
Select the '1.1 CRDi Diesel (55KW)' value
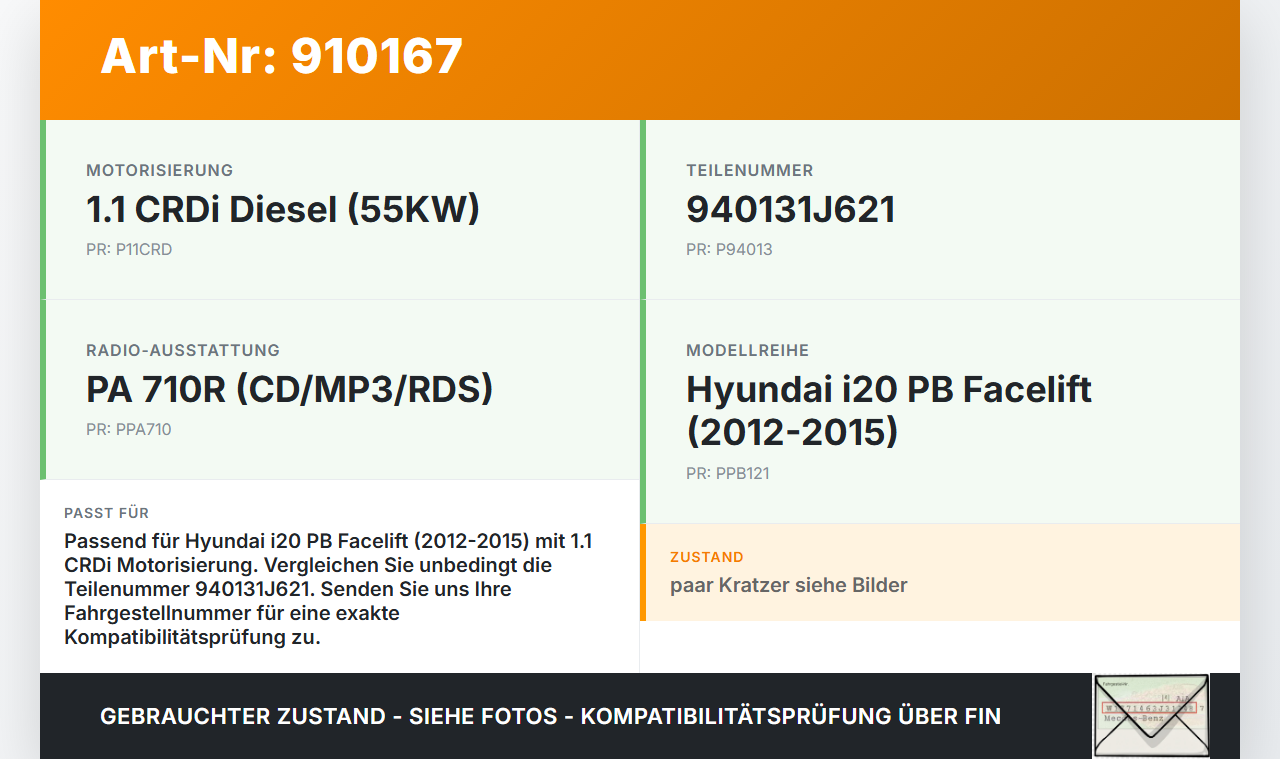(283, 209)
